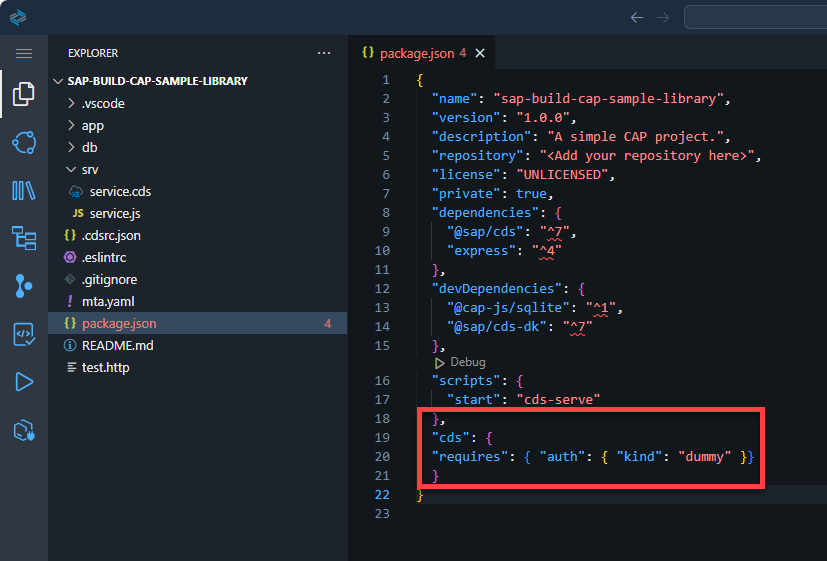The width and height of the screenshot is (827, 561).
Task: Click the "cds" key on line 19
Action: click(450, 438)
